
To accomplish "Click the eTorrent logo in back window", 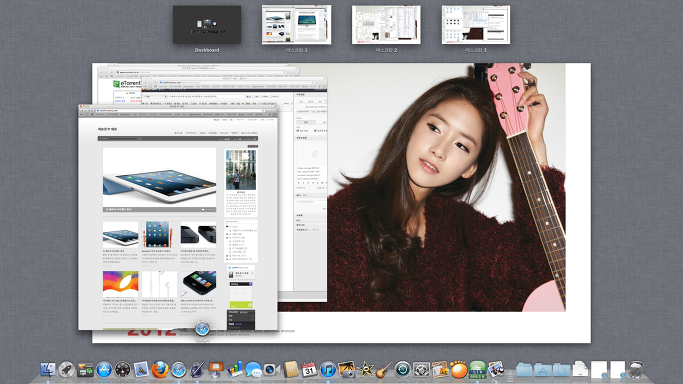I will [127, 83].
